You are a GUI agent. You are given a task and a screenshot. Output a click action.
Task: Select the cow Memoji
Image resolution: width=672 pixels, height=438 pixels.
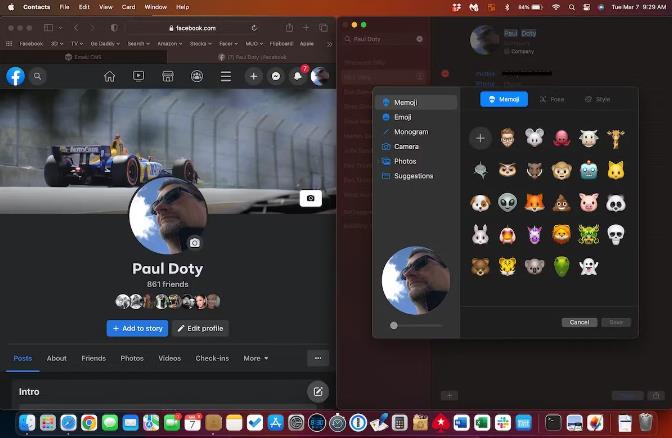pyautogui.click(x=588, y=138)
